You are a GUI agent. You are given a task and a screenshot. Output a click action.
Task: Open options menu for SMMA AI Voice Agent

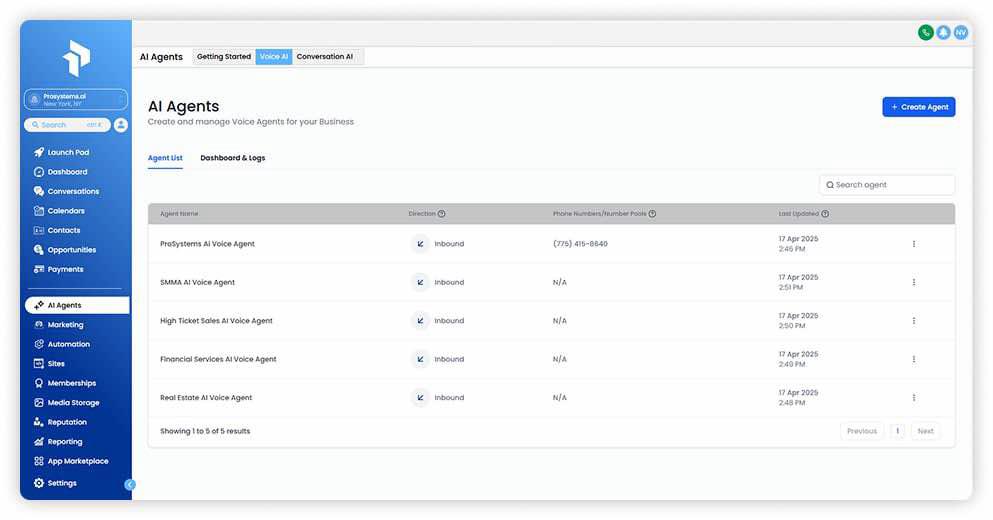(914, 282)
